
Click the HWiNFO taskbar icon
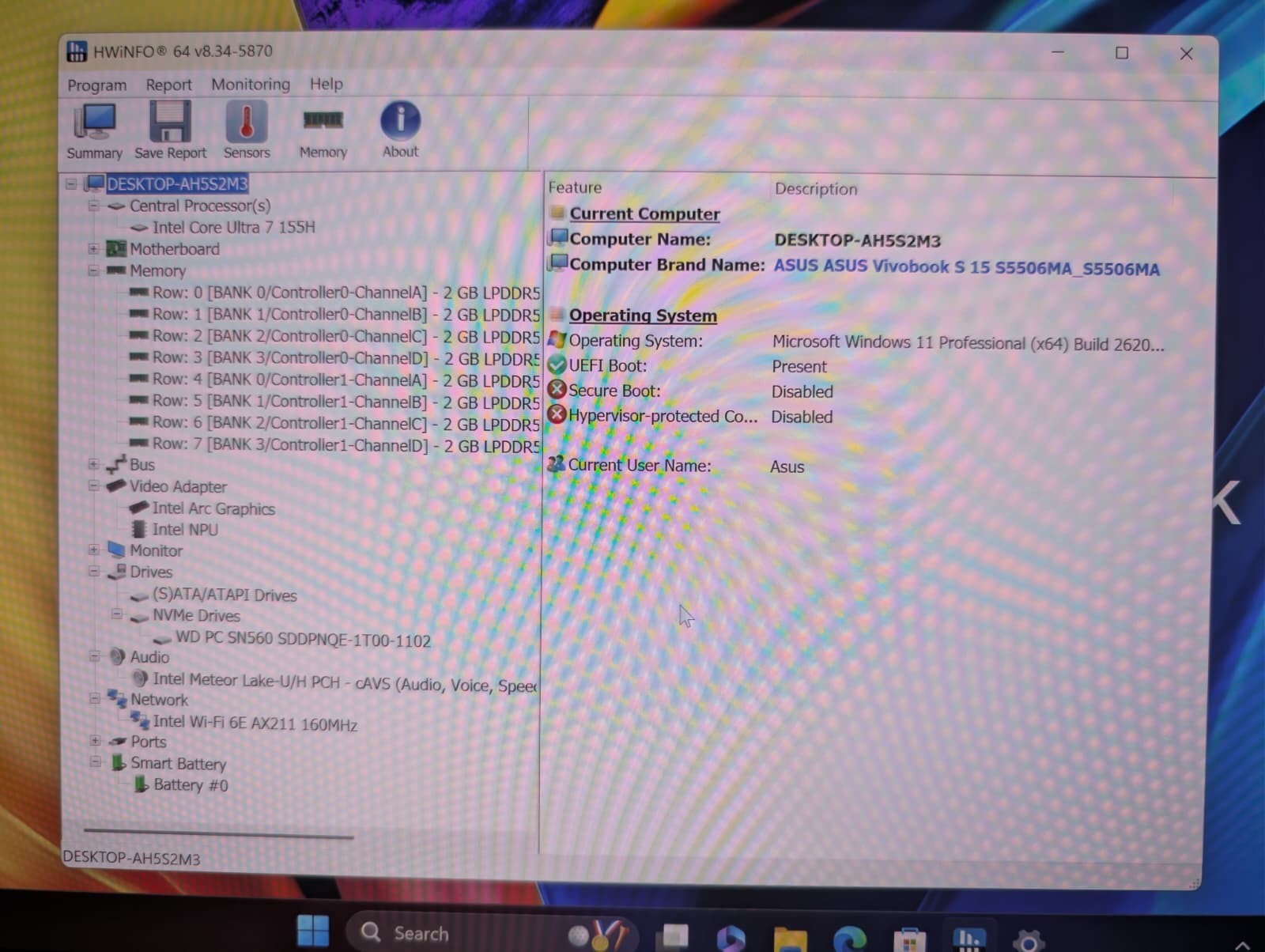coord(969,939)
